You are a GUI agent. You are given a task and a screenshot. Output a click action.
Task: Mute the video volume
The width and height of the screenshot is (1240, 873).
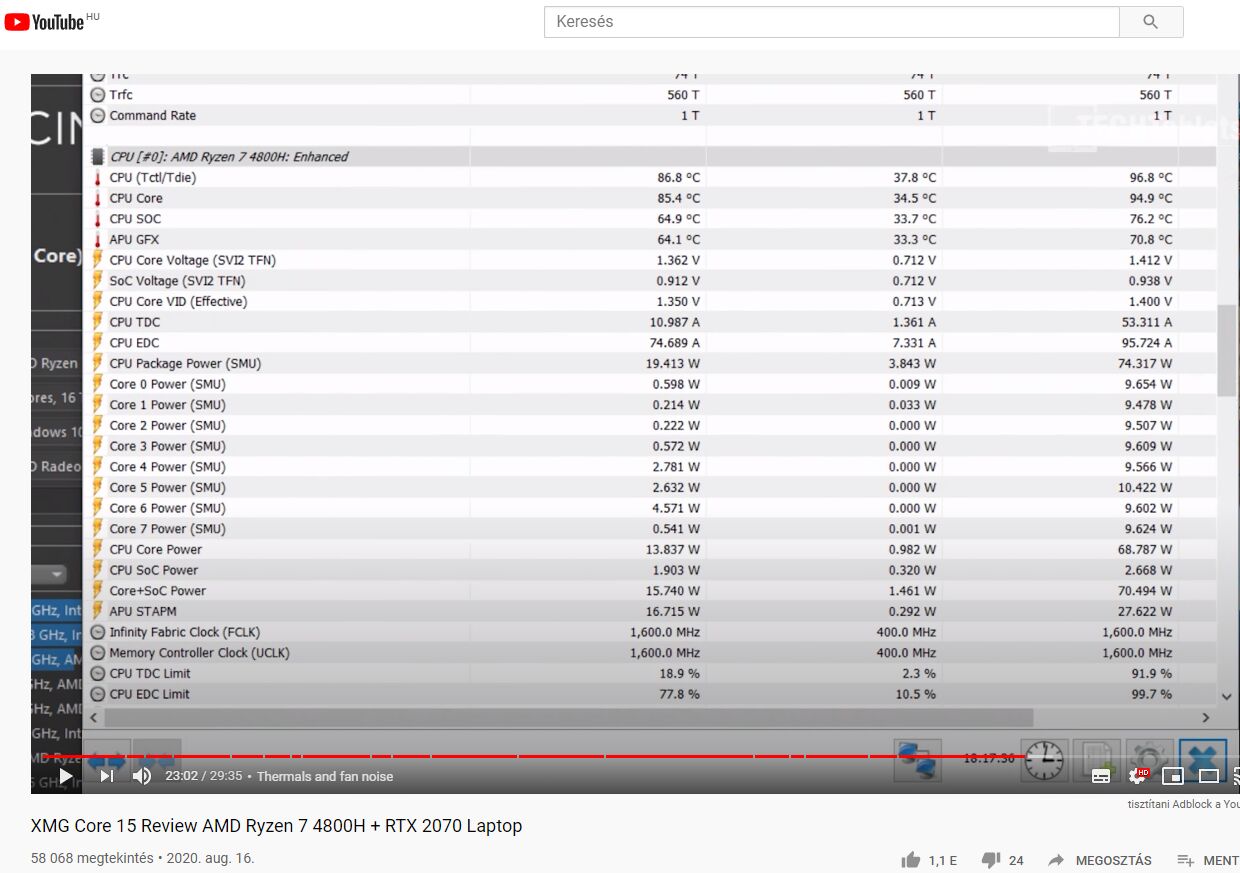click(142, 776)
